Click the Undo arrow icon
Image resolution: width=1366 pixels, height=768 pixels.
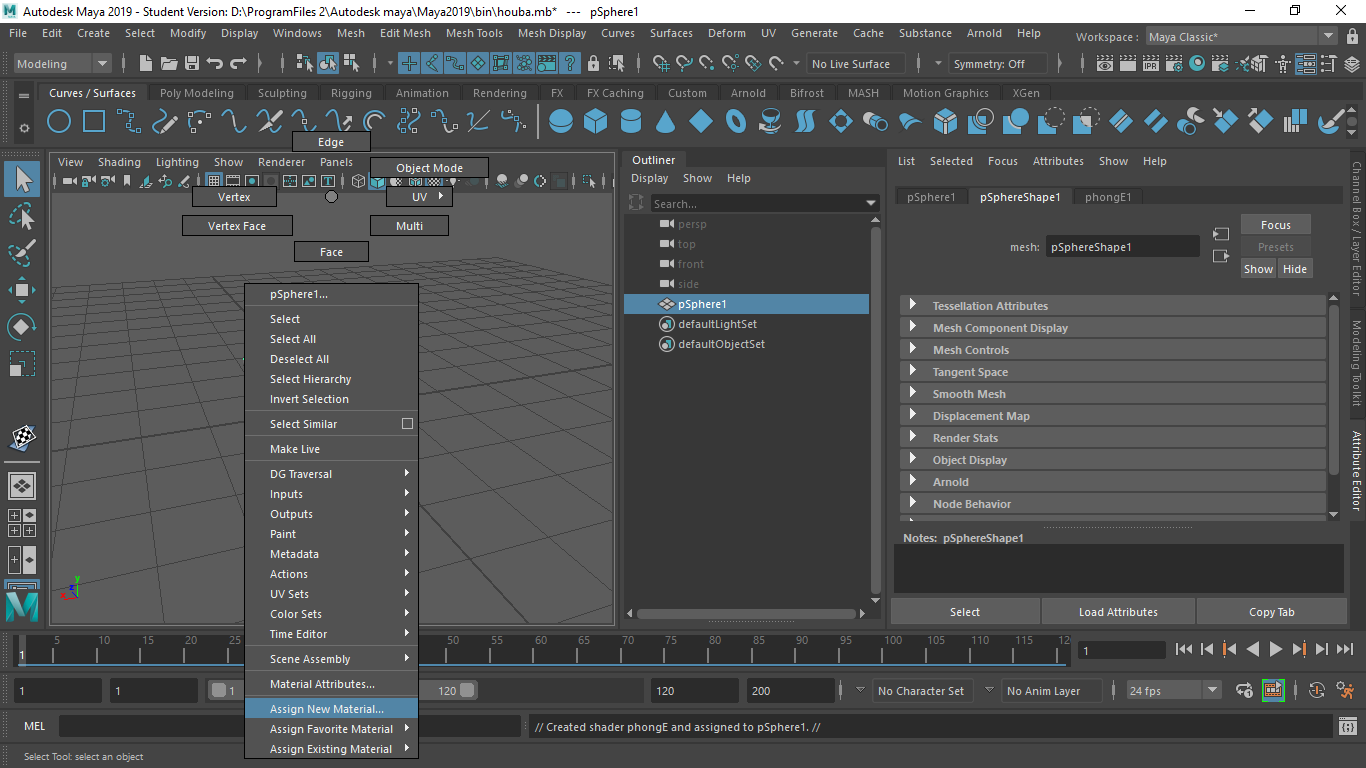(214, 64)
